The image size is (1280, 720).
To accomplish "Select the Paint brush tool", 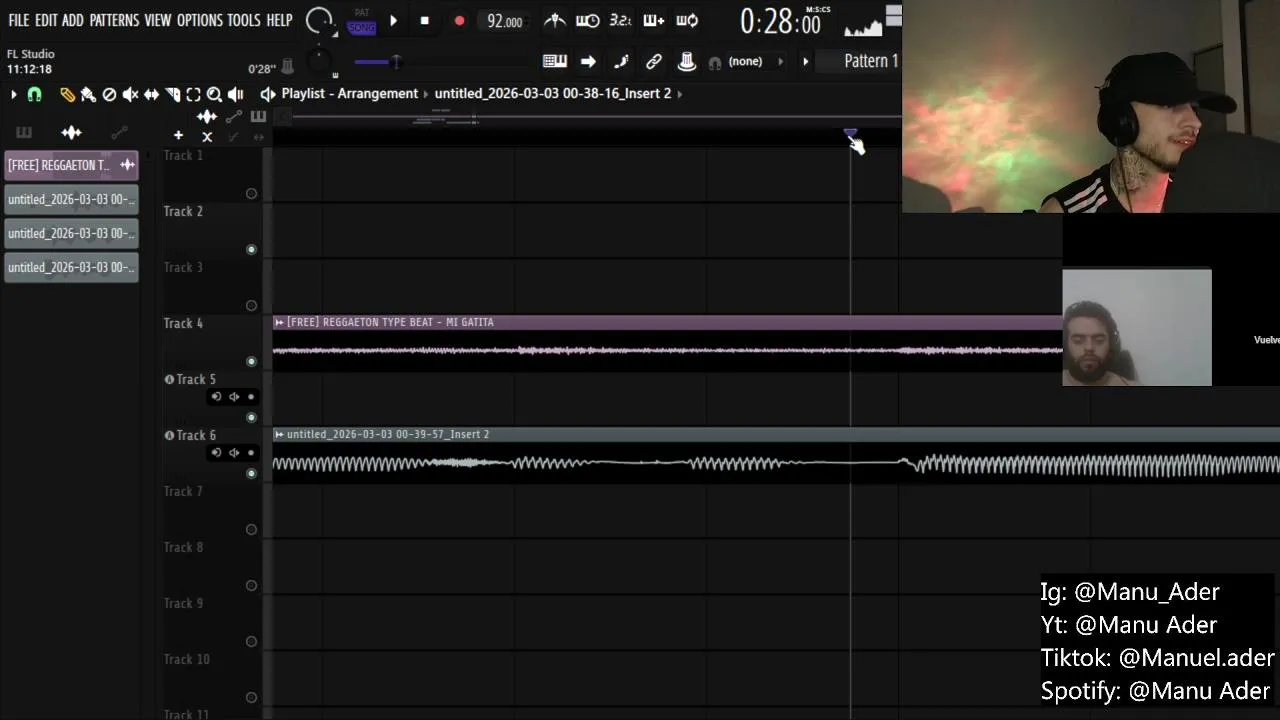I will coord(88,94).
